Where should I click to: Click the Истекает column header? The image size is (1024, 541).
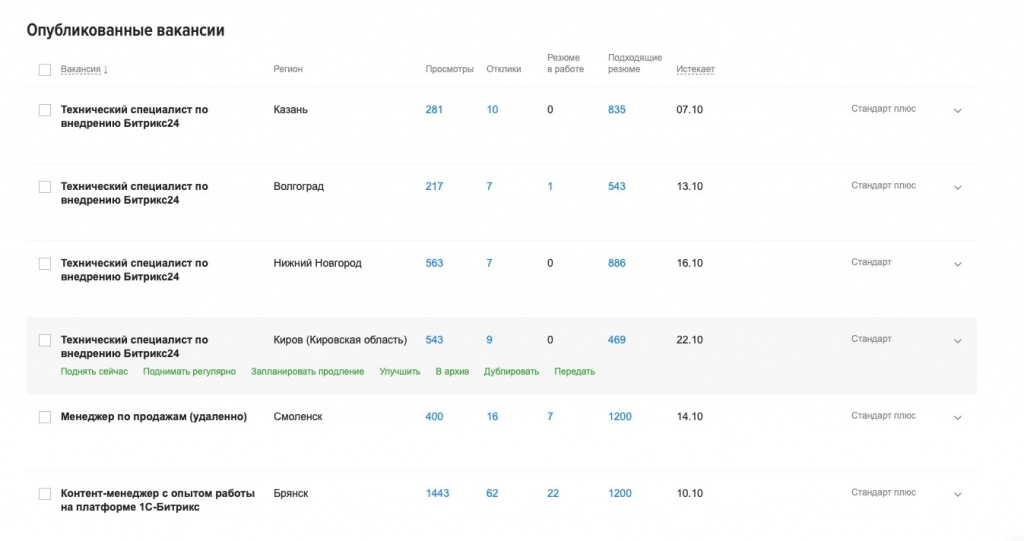tap(695, 70)
